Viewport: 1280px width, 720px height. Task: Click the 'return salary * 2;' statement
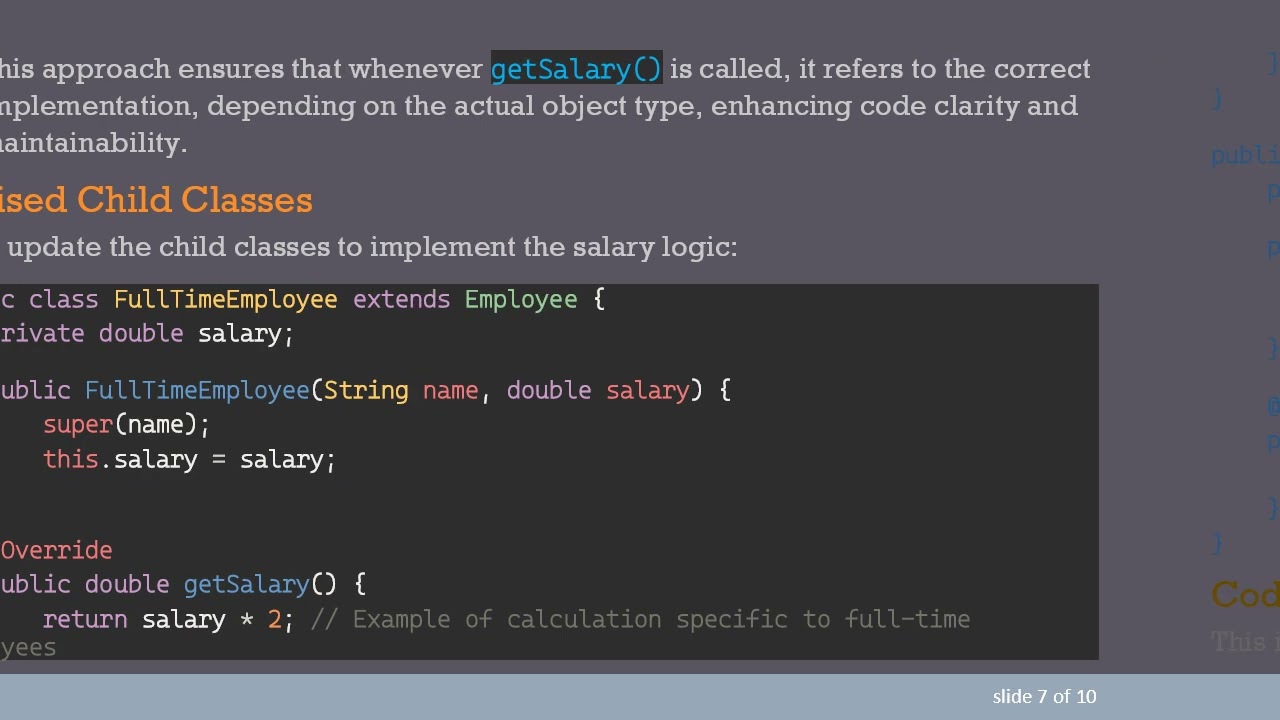pyautogui.click(x=168, y=620)
